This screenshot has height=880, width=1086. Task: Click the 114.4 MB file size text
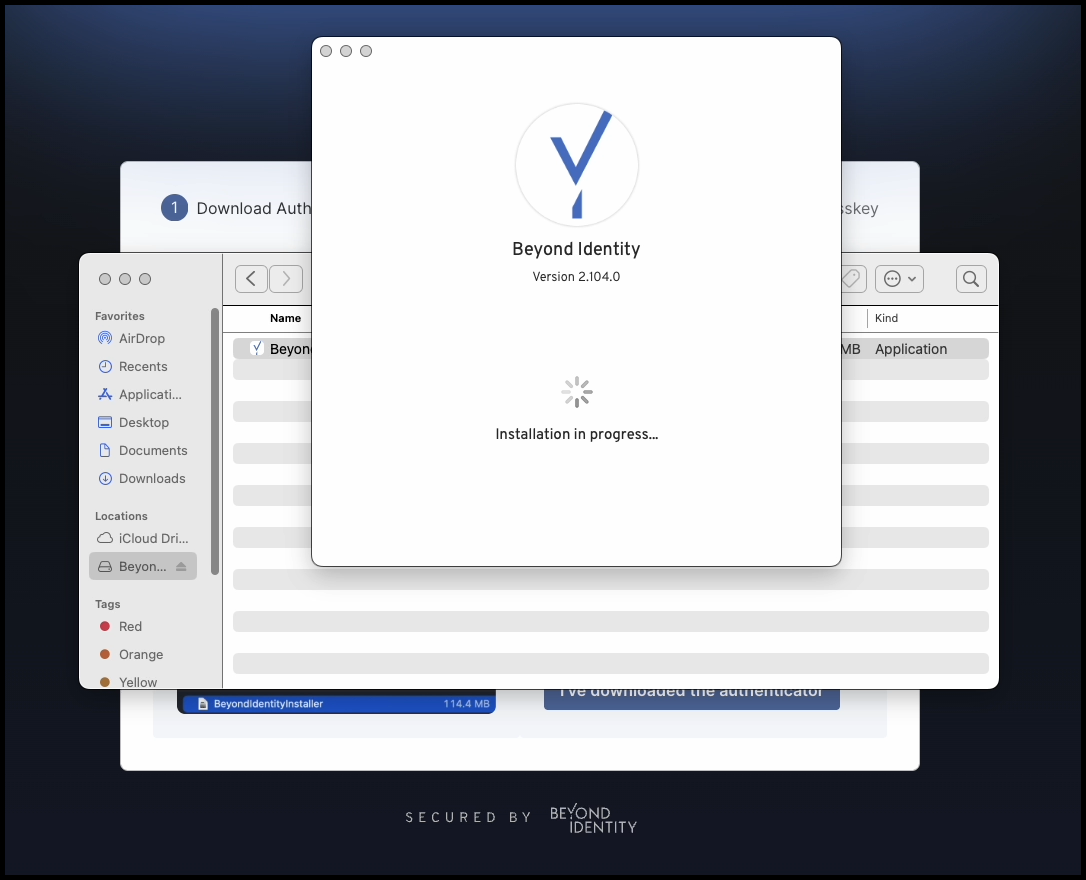click(x=466, y=703)
